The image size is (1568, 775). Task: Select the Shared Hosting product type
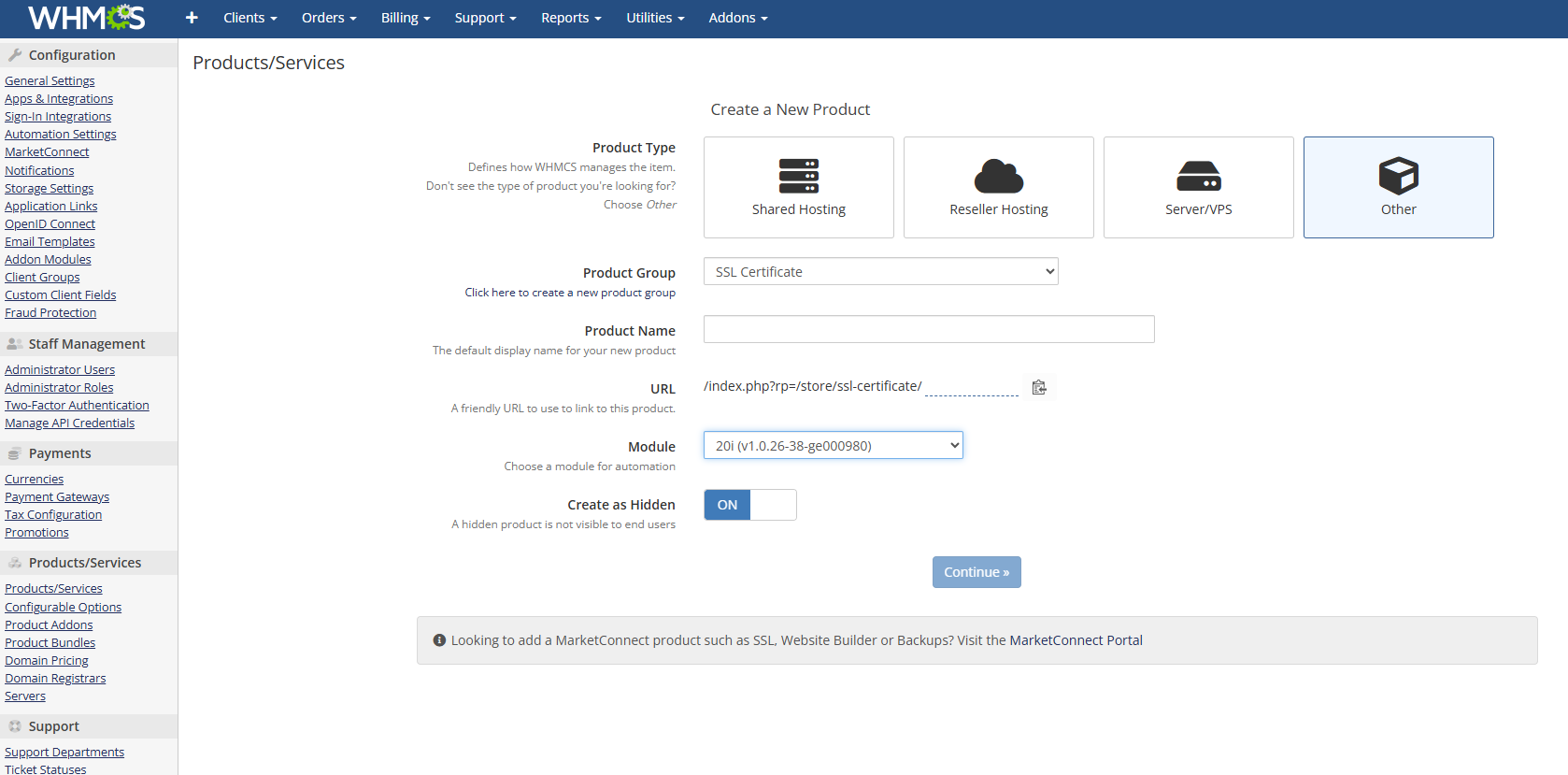pyautogui.click(x=798, y=187)
